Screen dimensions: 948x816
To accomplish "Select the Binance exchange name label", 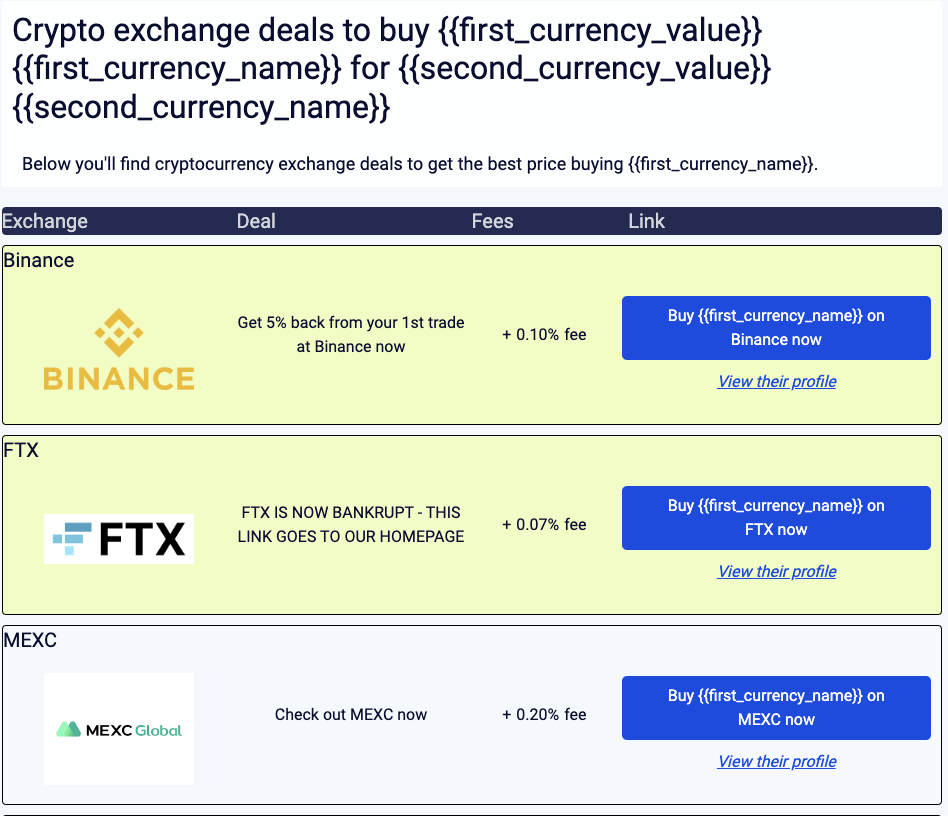I will coord(39,260).
